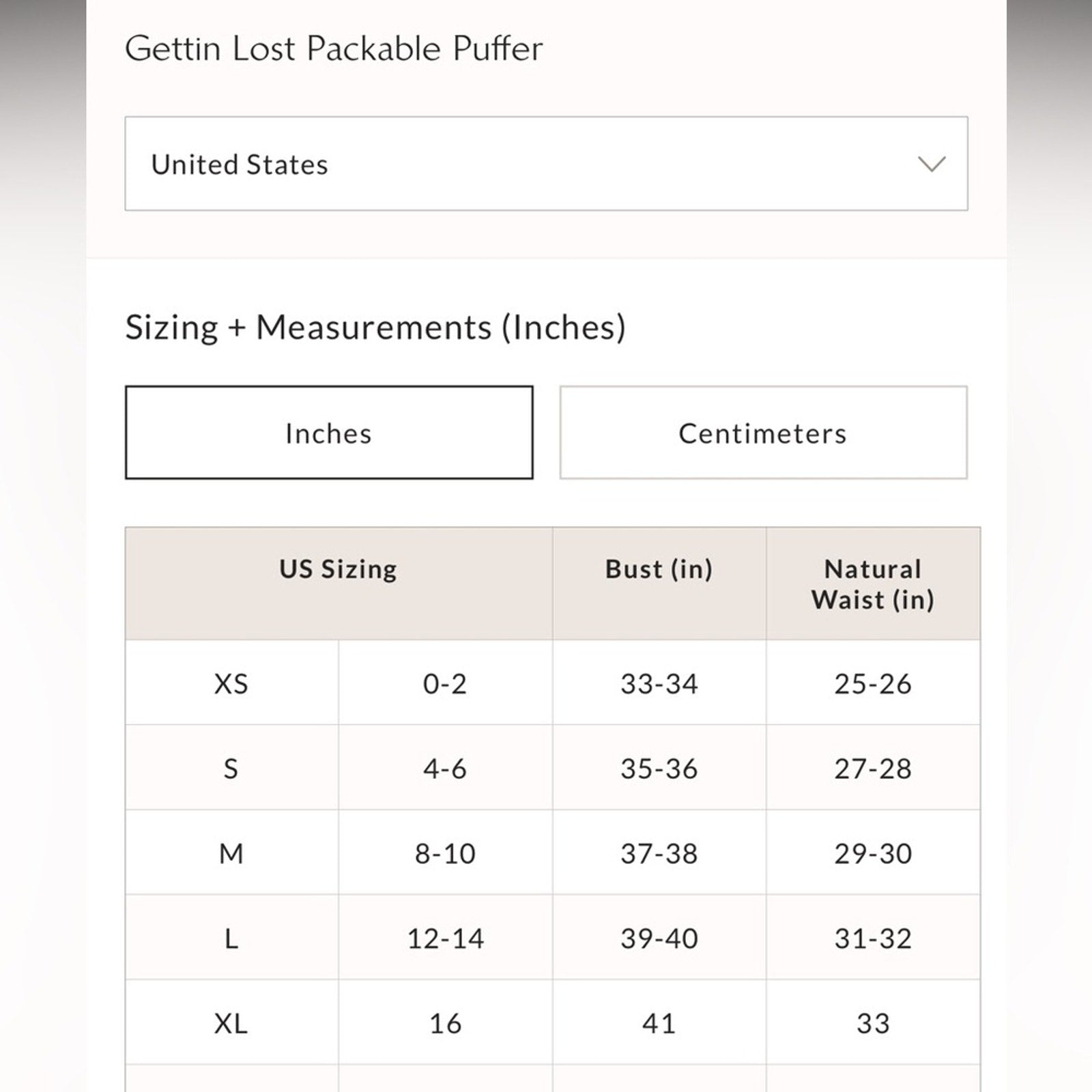Click the 27-28 waist measurement cell
1092x1092 pixels.
pyautogui.click(x=872, y=768)
